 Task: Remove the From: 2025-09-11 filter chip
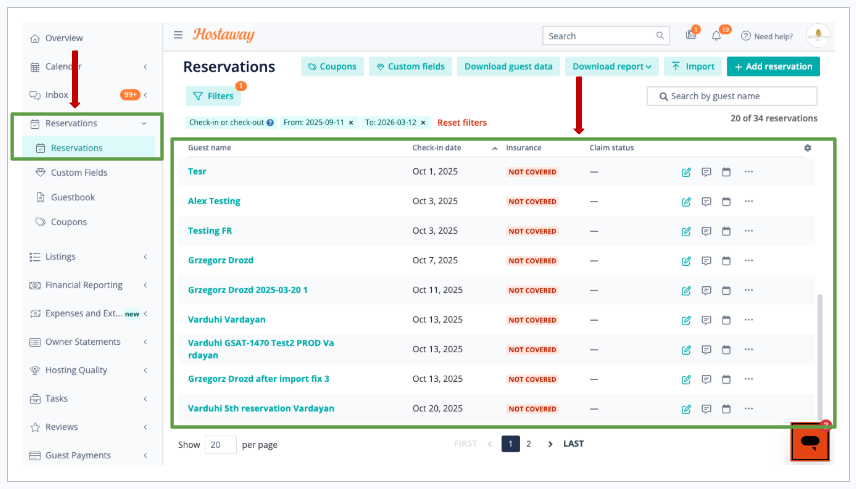tap(351, 123)
